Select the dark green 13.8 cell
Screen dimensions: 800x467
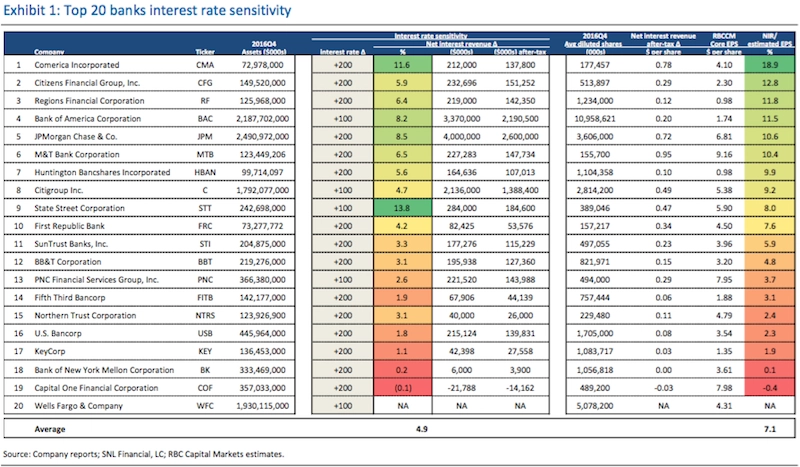point(402,208)
